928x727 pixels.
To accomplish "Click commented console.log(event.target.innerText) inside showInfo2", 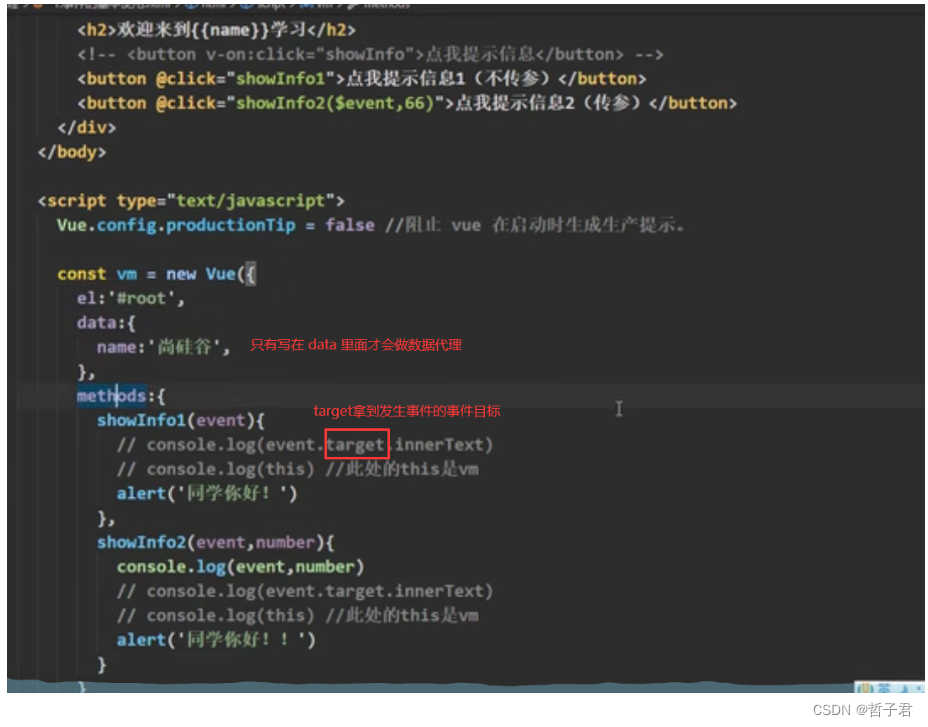I will click(304, 591).
